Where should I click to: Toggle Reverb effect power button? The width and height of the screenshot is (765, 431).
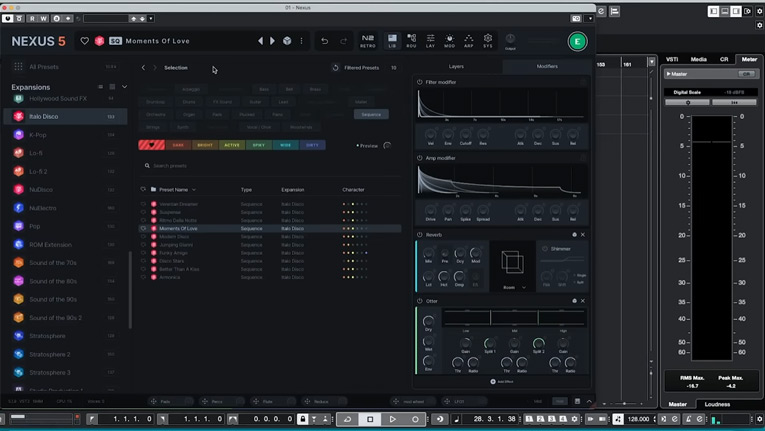coord(420,235)
